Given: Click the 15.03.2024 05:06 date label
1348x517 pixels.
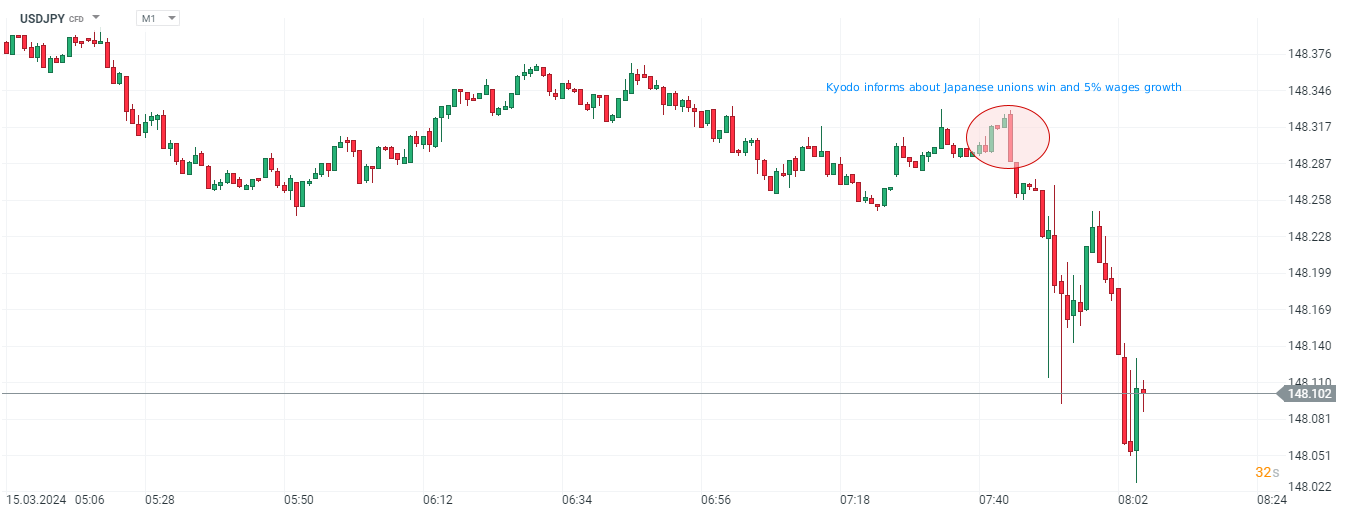Looking at the screenshot, I should (55, 499).
